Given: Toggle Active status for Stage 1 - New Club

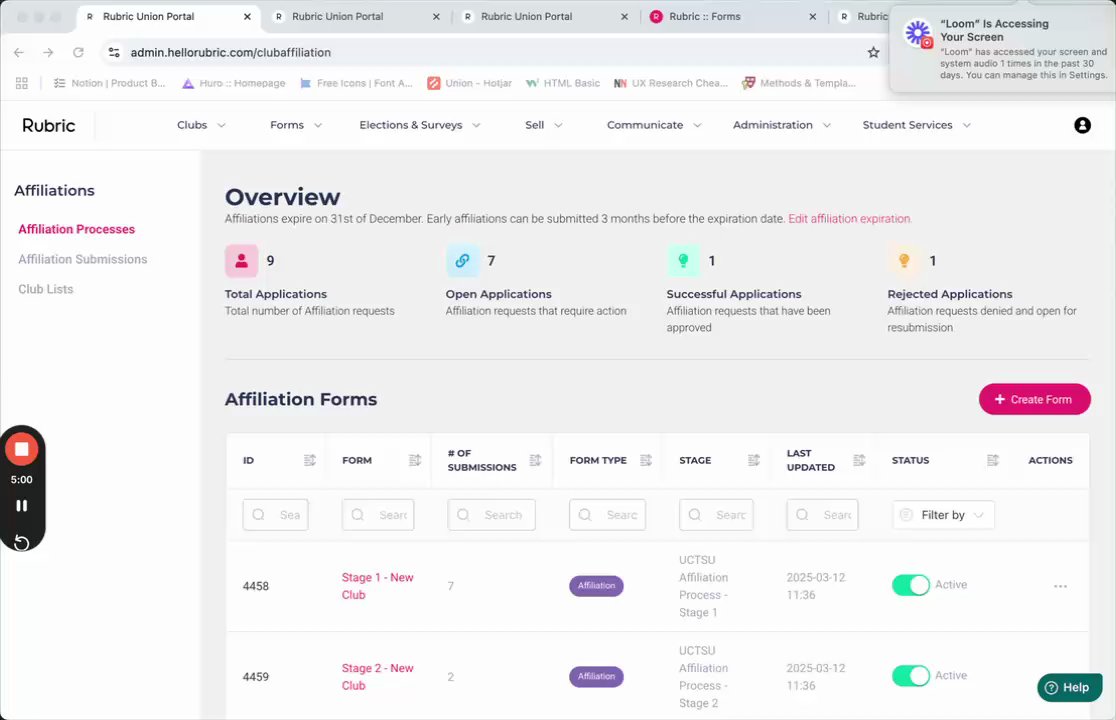Looking at the screenshot, I should 910,585.
